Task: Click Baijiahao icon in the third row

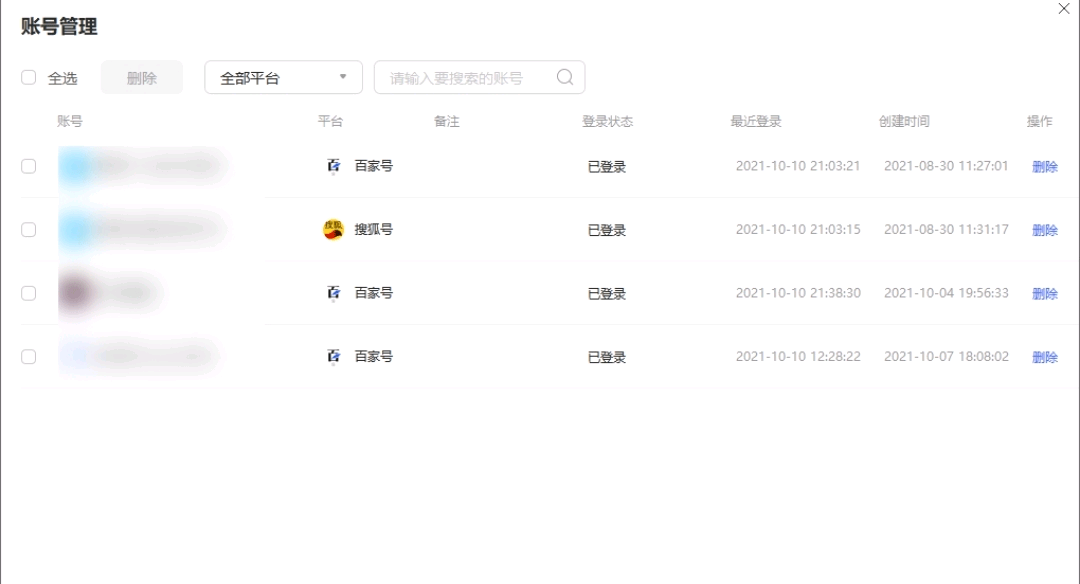Action: click(334, 293)
